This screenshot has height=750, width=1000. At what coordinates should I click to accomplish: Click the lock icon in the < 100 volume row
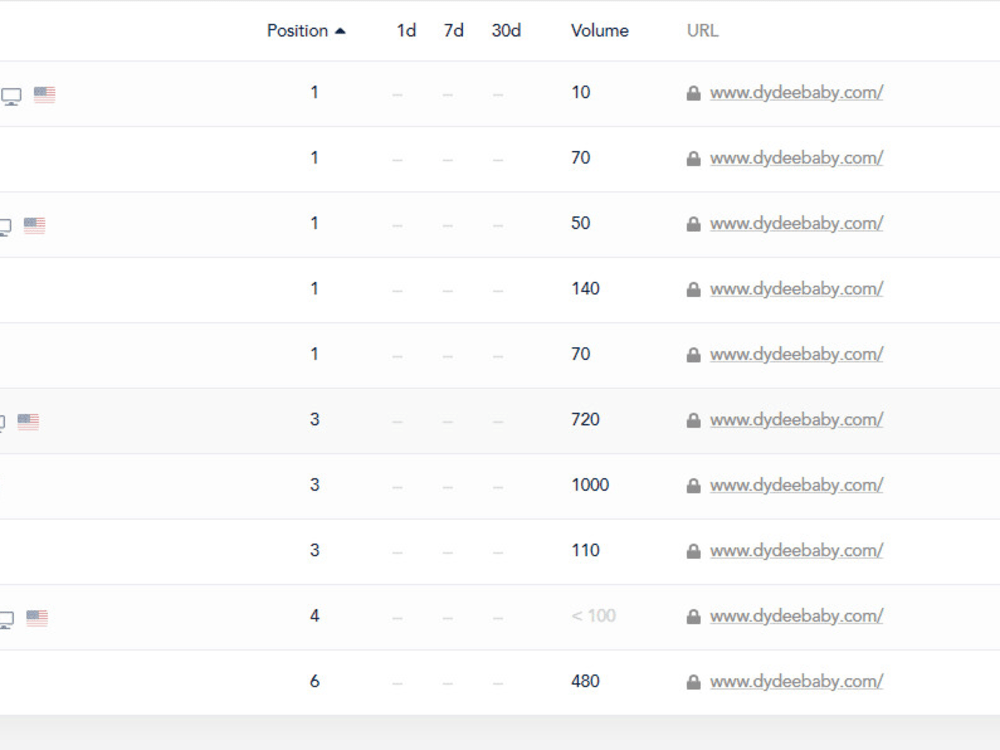693,617
